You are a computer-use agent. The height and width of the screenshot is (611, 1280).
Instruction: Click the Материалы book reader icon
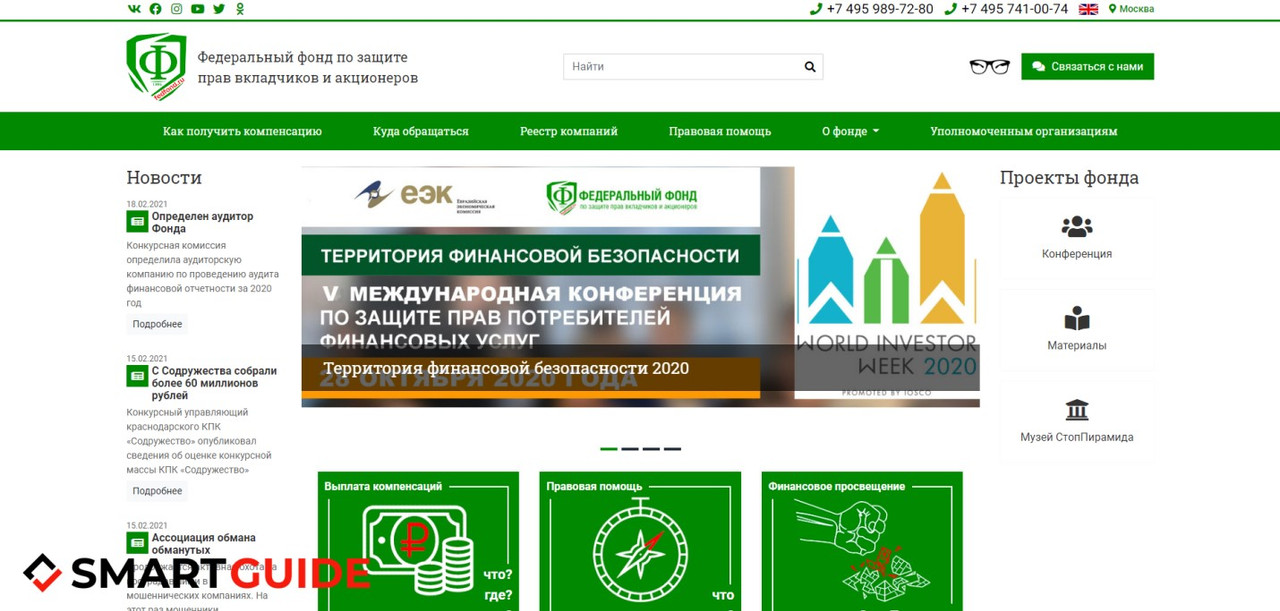click(x=1077, y=319)
